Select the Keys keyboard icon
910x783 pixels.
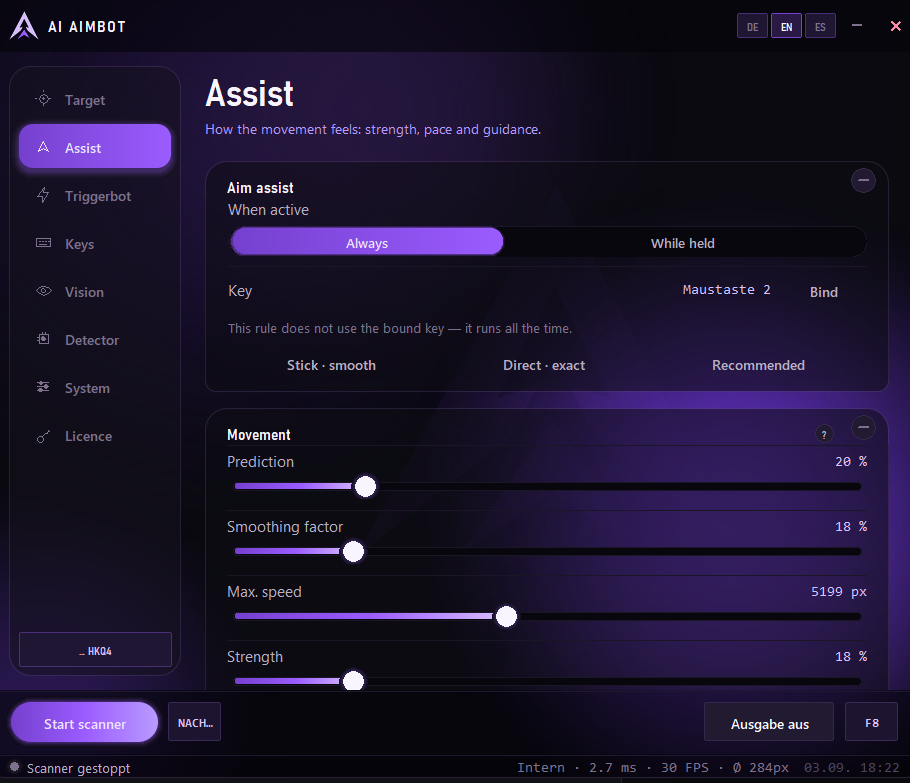click(44, 243)
